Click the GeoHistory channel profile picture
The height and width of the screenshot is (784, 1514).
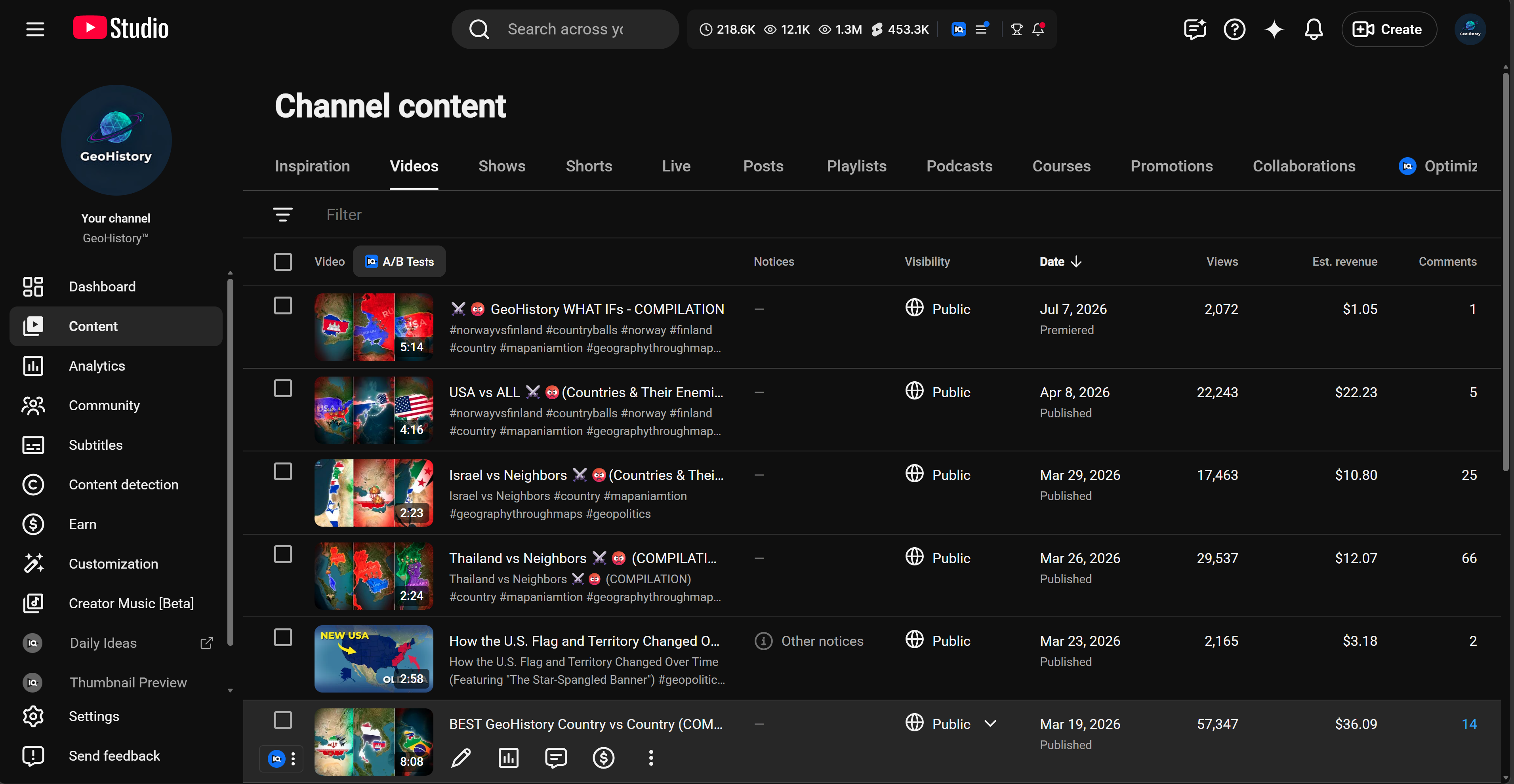116,140
